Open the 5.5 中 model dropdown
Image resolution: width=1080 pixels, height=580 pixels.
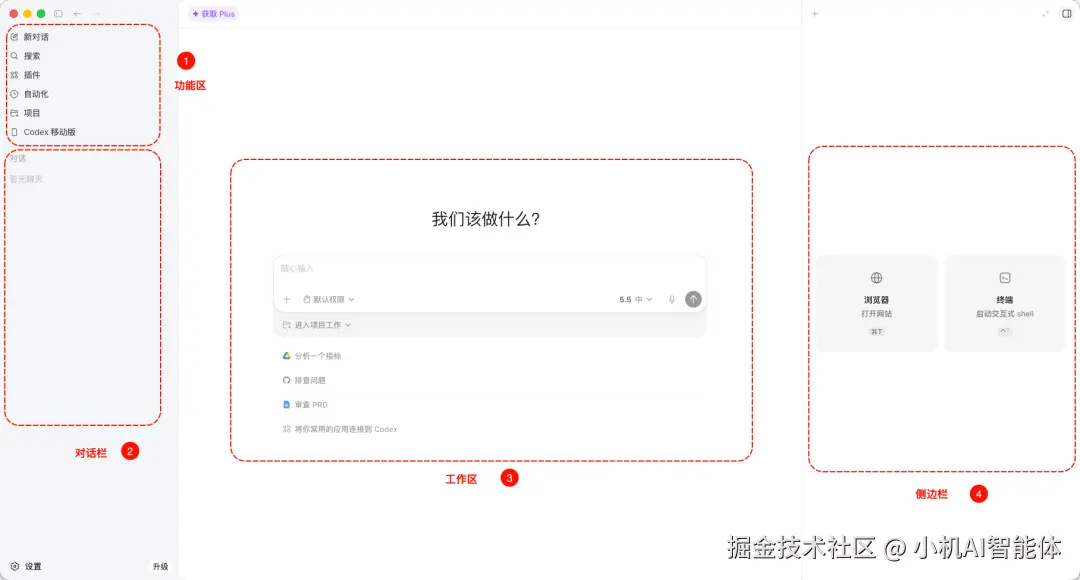coord(635,300)
